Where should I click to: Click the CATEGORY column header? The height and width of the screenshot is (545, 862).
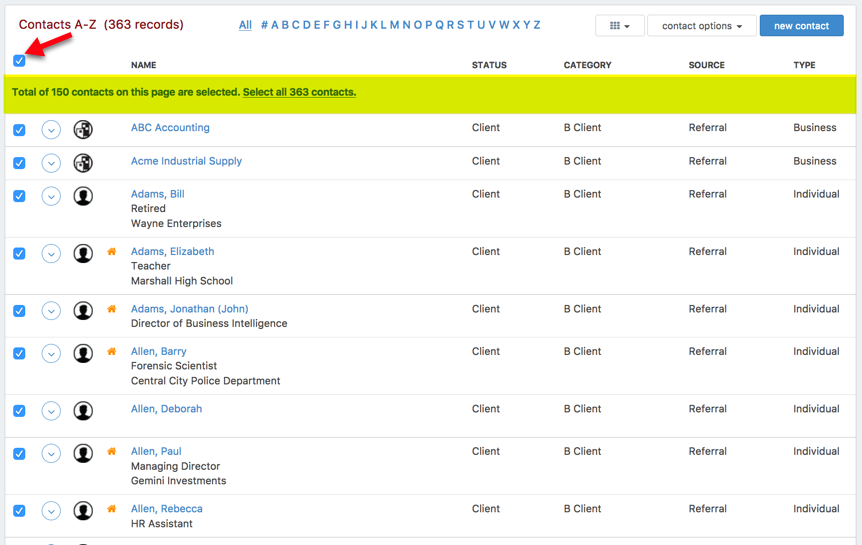587,65
